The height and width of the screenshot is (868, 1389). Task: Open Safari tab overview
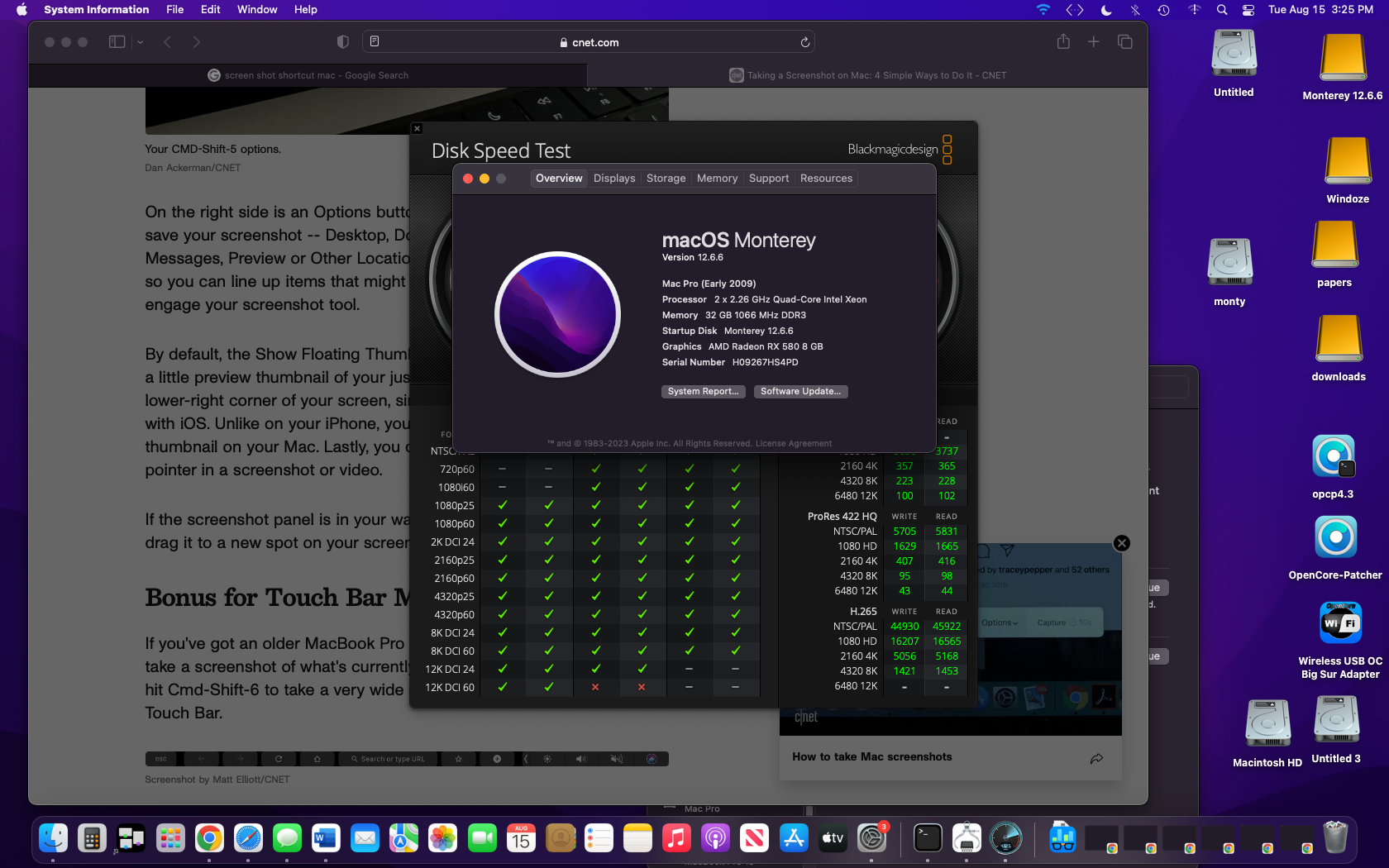click(1124, 42)
